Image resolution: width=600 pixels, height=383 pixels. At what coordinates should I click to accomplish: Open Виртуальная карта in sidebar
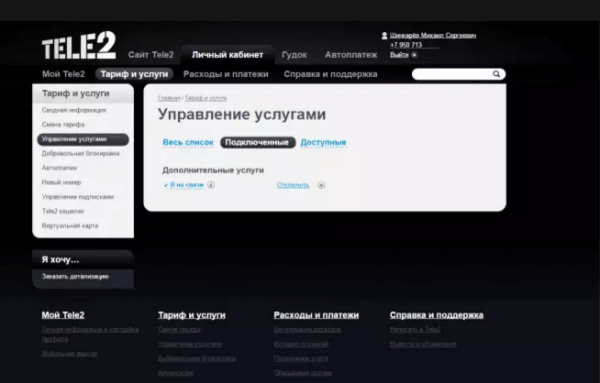(70, 226)
